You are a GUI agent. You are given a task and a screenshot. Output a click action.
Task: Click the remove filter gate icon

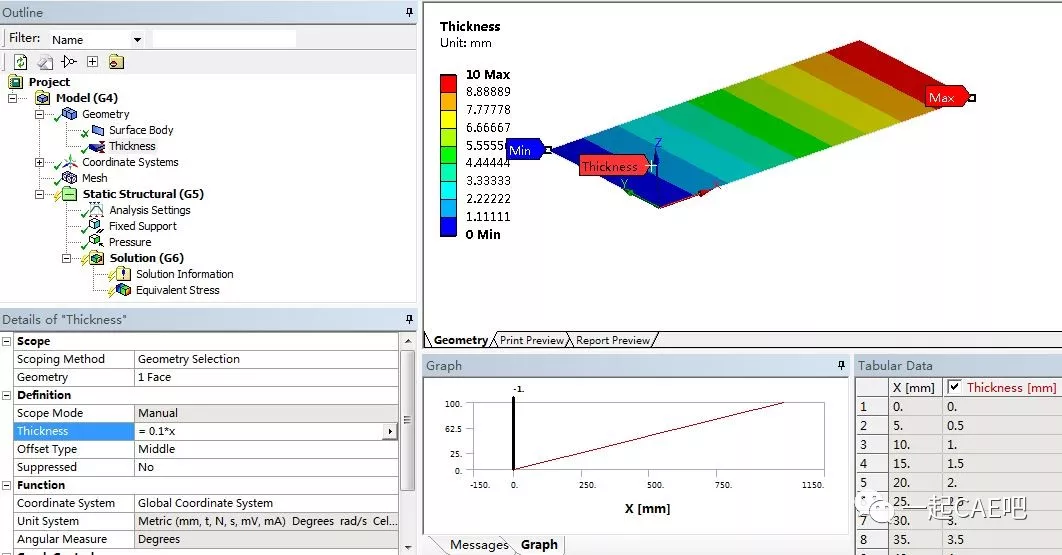click(x=69, y=62)
